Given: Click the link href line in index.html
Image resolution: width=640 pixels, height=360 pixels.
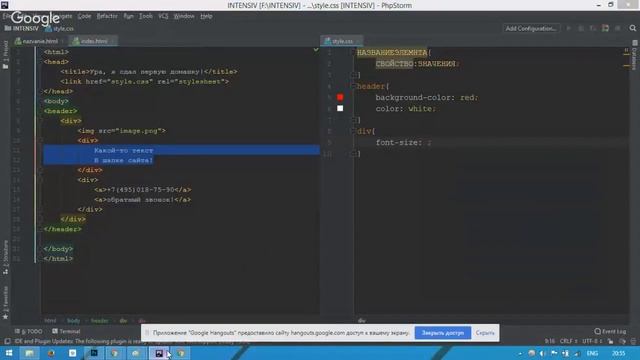Looking at the screenshot, I should tap(144, 82).
